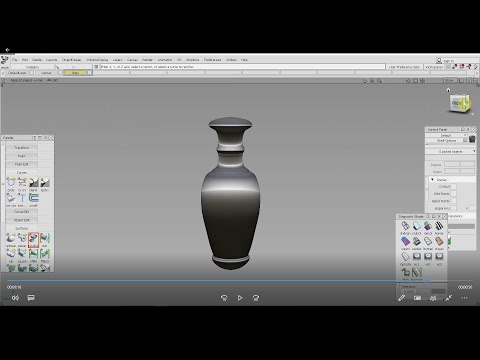Open the Edit menu
The width and height of the screenshot is (480, 360).
(25, 60)
